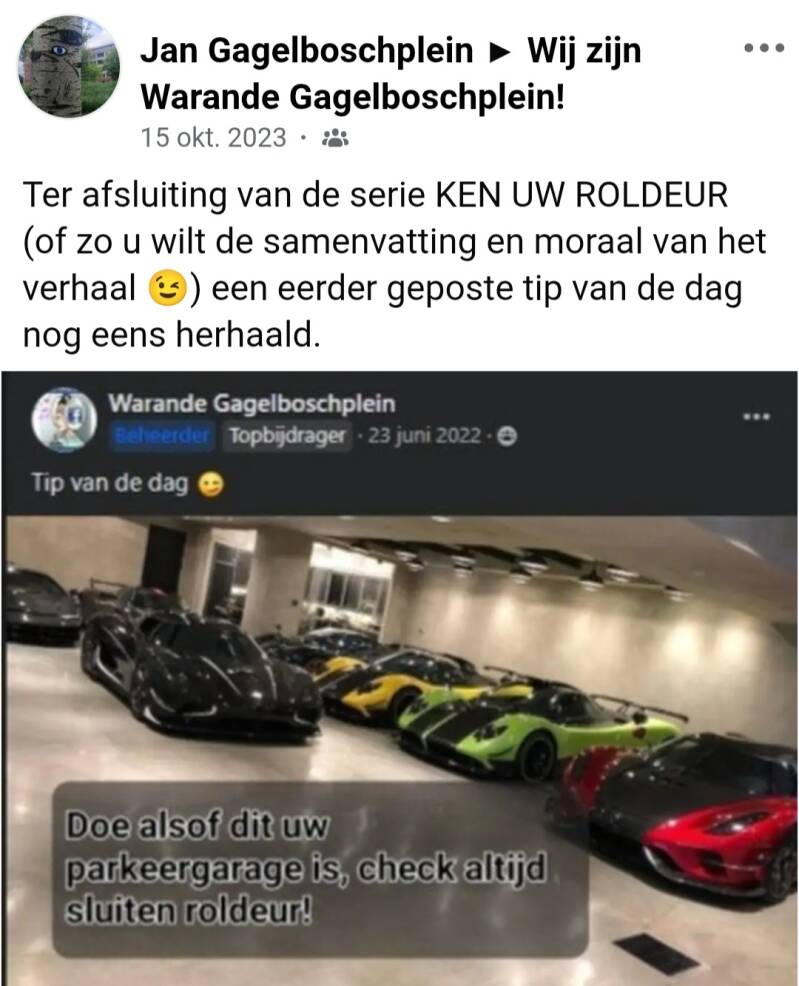Click the gray caption box about the roldeur
The height and width of the screenshot is (986, 799).
(x=321, y=869)
